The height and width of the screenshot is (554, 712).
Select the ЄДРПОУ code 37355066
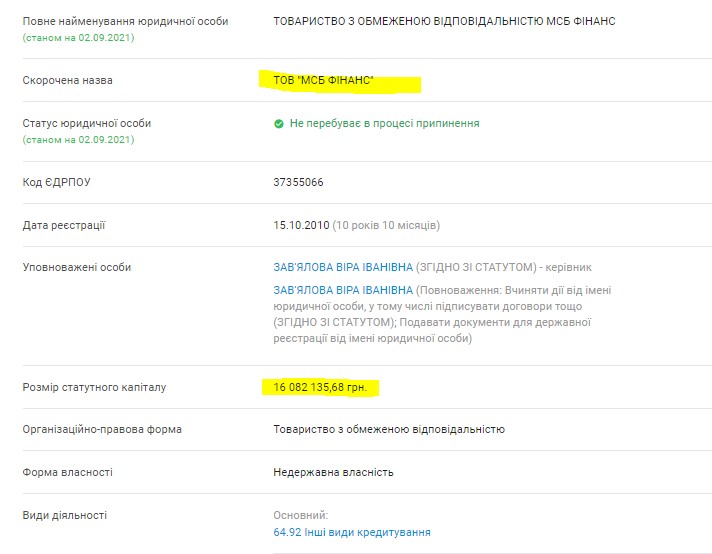click(298, 183)
